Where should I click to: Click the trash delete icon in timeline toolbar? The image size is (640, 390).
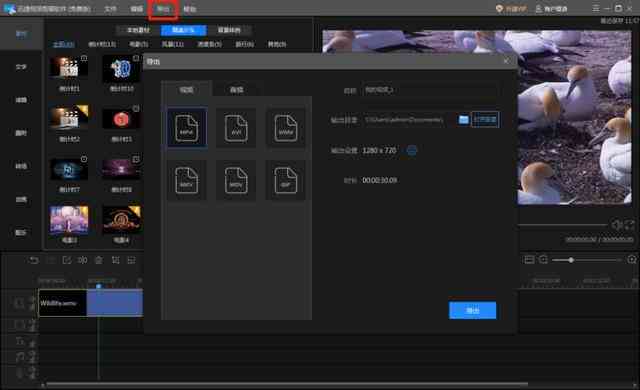[x=99, y=260]
